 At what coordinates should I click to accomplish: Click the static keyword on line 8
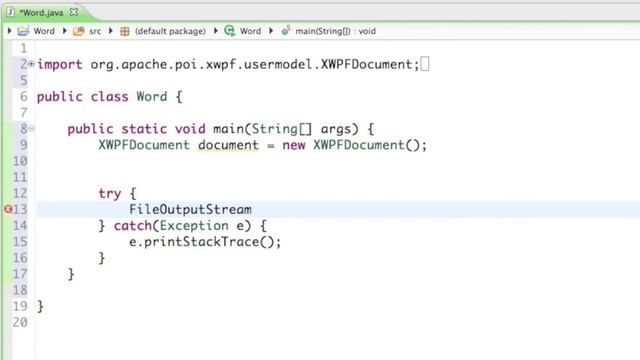point(144,129)
